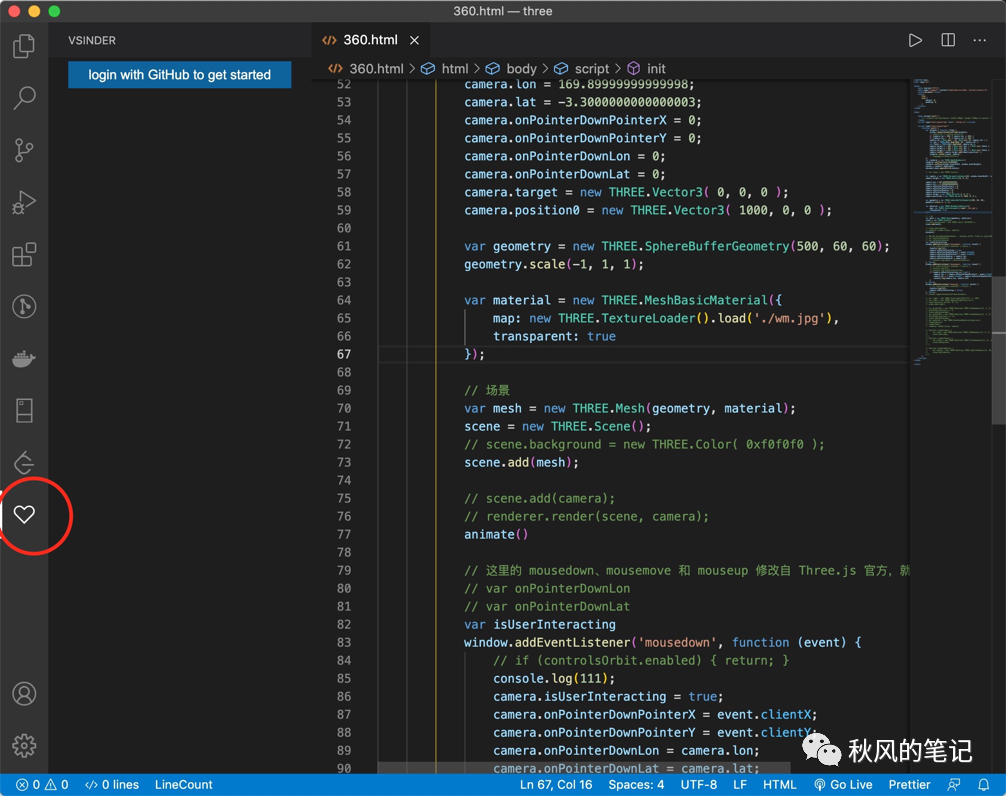This screenshot has height=796, width=1006.
Task: Open the Extensions view icon
Action: pyautogui.click(x=24, y=255)
